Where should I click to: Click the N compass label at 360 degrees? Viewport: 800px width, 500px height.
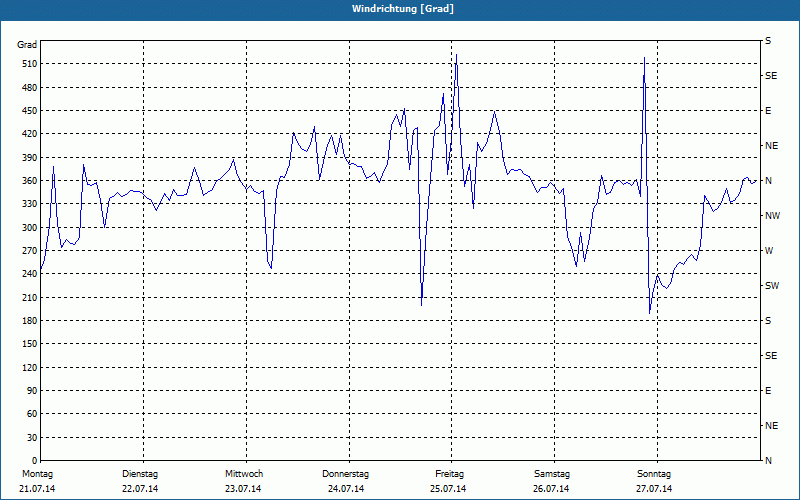[769, 181]
